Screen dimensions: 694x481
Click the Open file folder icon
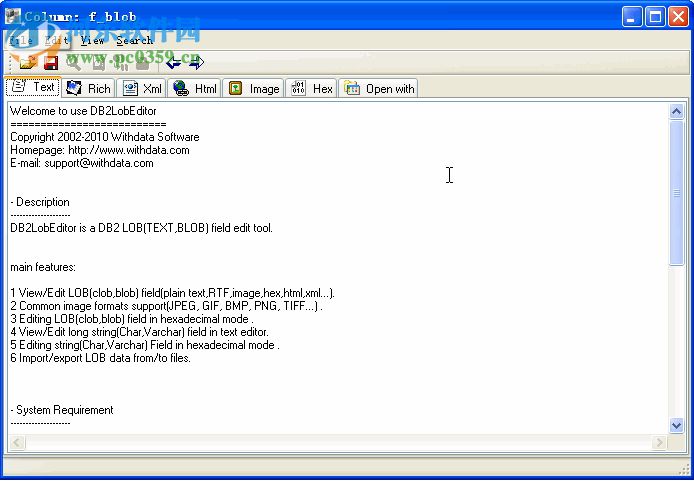(27, 63)
